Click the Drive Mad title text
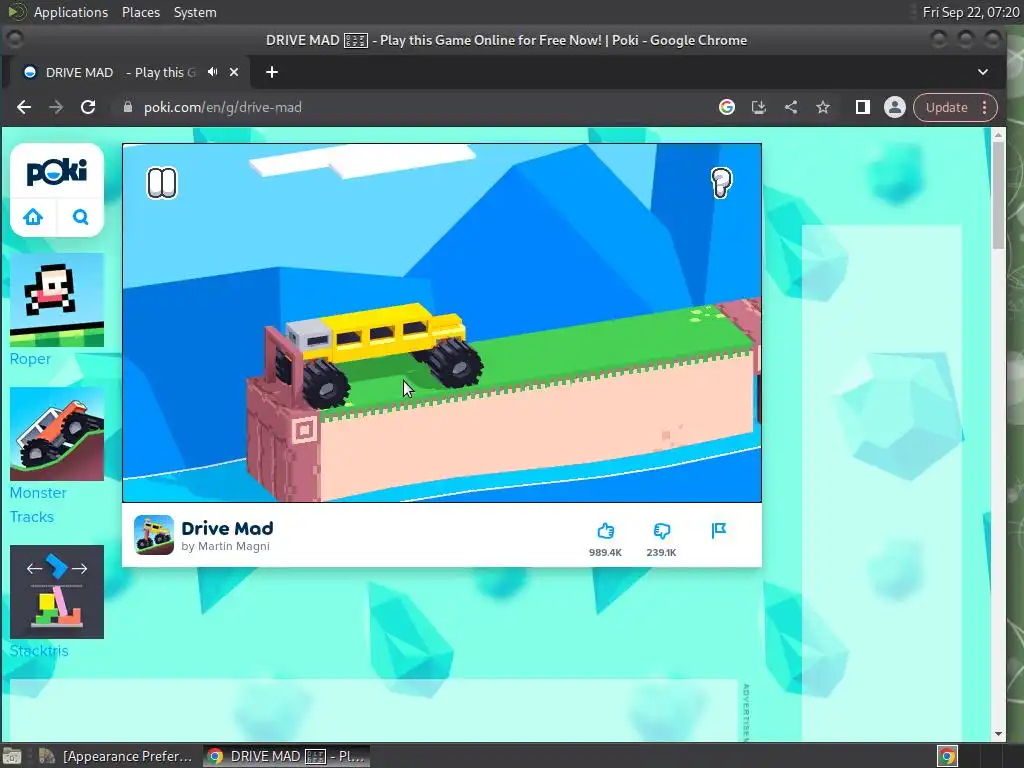Image resolution: width=1024 pixels, height=768 pixels. click(227, 528)
